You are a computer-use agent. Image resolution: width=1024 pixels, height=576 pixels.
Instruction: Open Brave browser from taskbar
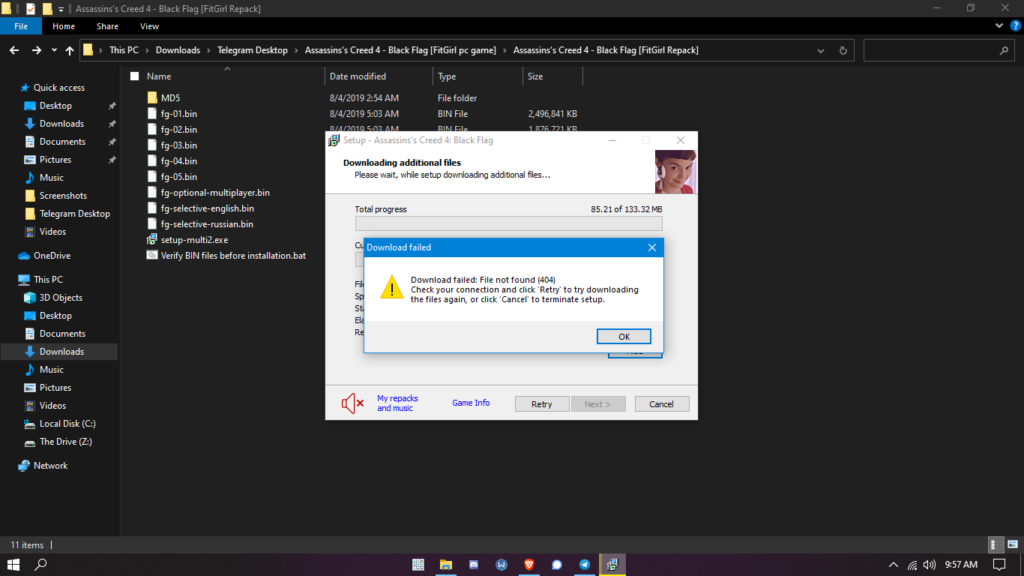[x=529, y=565]
